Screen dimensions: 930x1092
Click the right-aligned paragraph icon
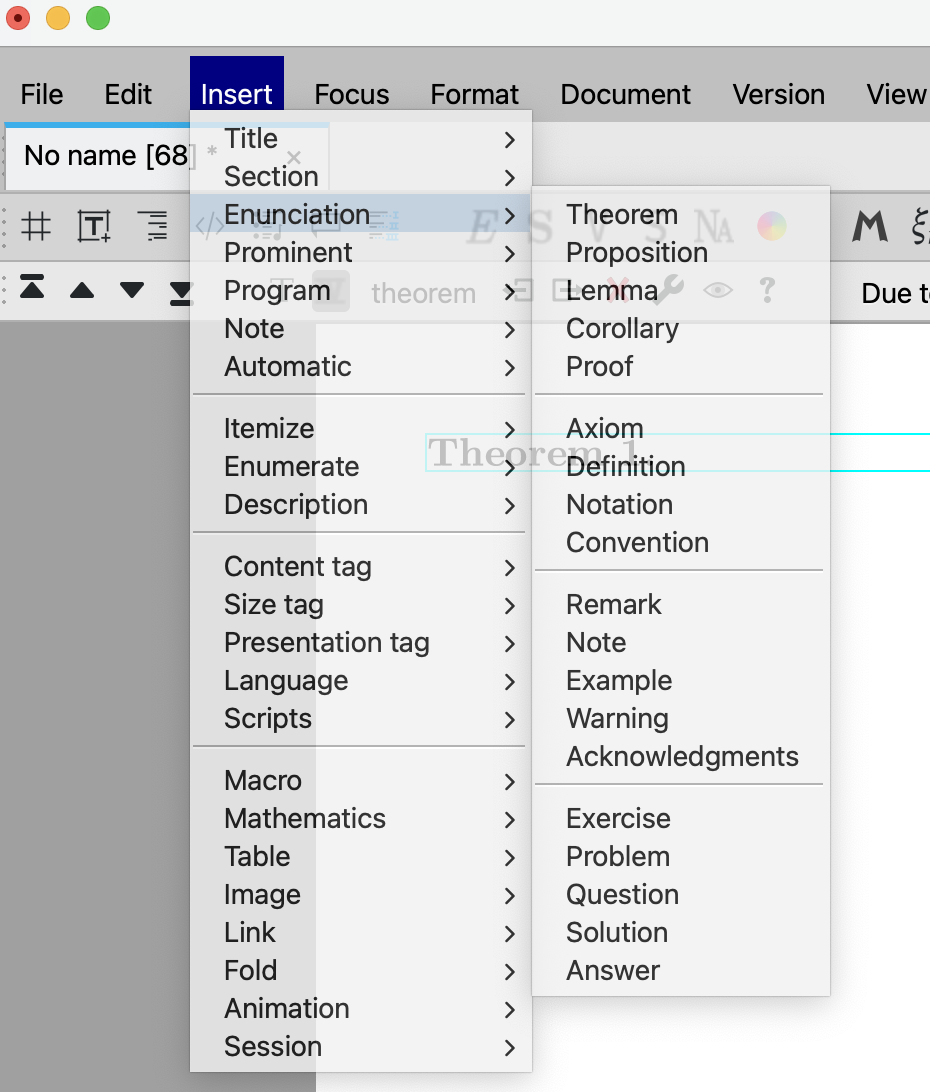coord(153,227)
